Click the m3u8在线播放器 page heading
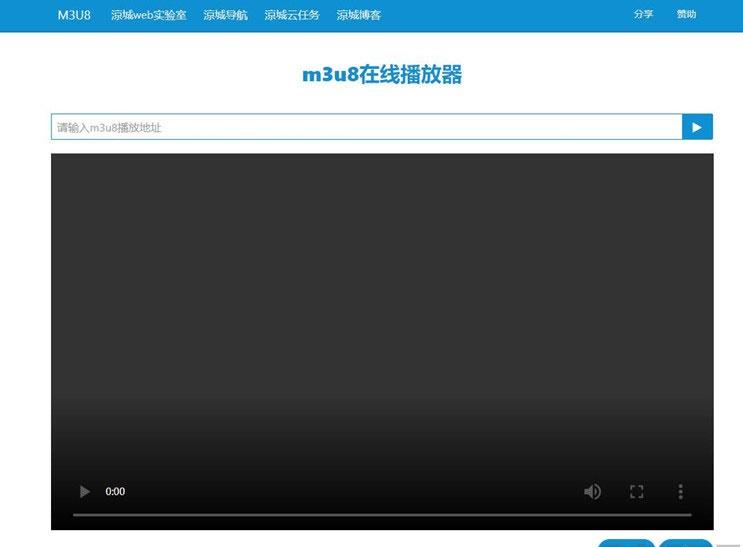Screen dimensions: 743x547 [x=382, y=74]
